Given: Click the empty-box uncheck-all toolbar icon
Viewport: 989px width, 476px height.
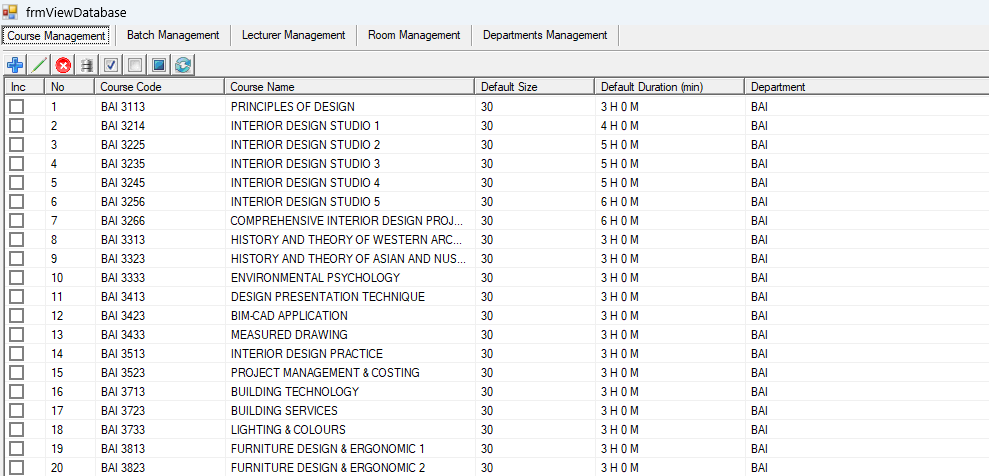Looking at the screenshot, I should click(x=135, y=64).
